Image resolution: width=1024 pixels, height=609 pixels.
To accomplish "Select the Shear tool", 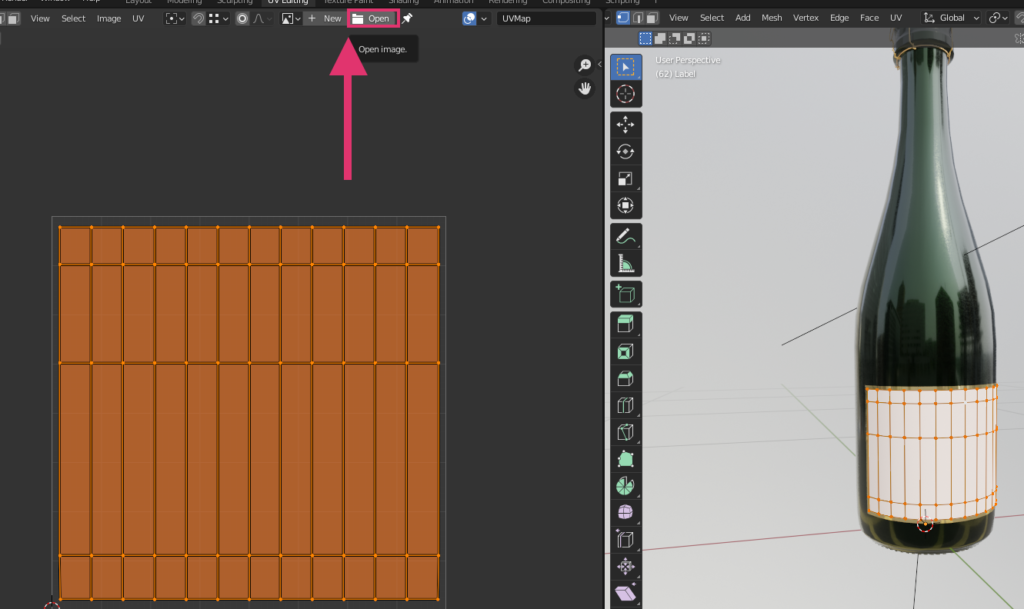I will (626, 593).
